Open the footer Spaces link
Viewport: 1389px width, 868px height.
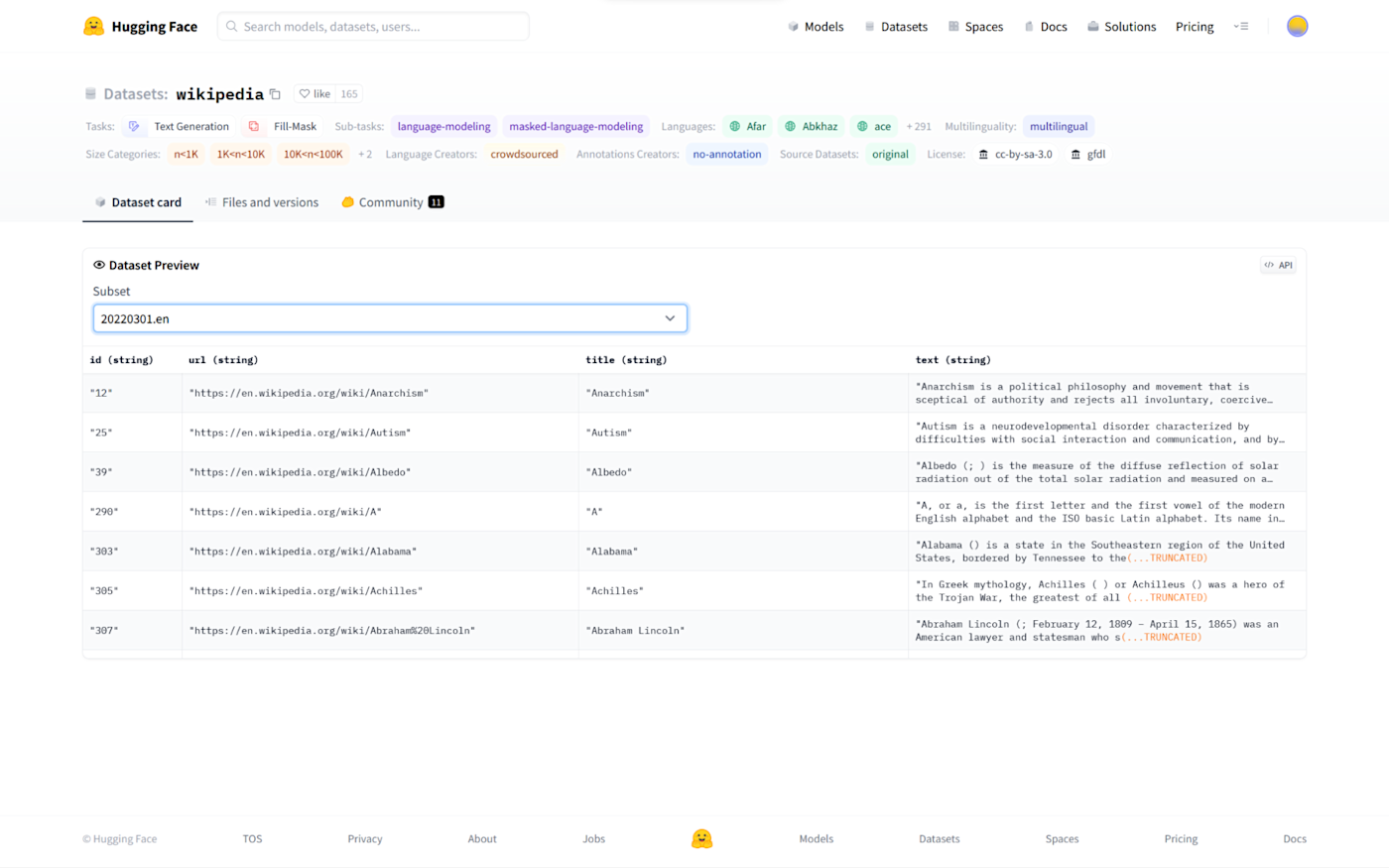(1062, 839)
